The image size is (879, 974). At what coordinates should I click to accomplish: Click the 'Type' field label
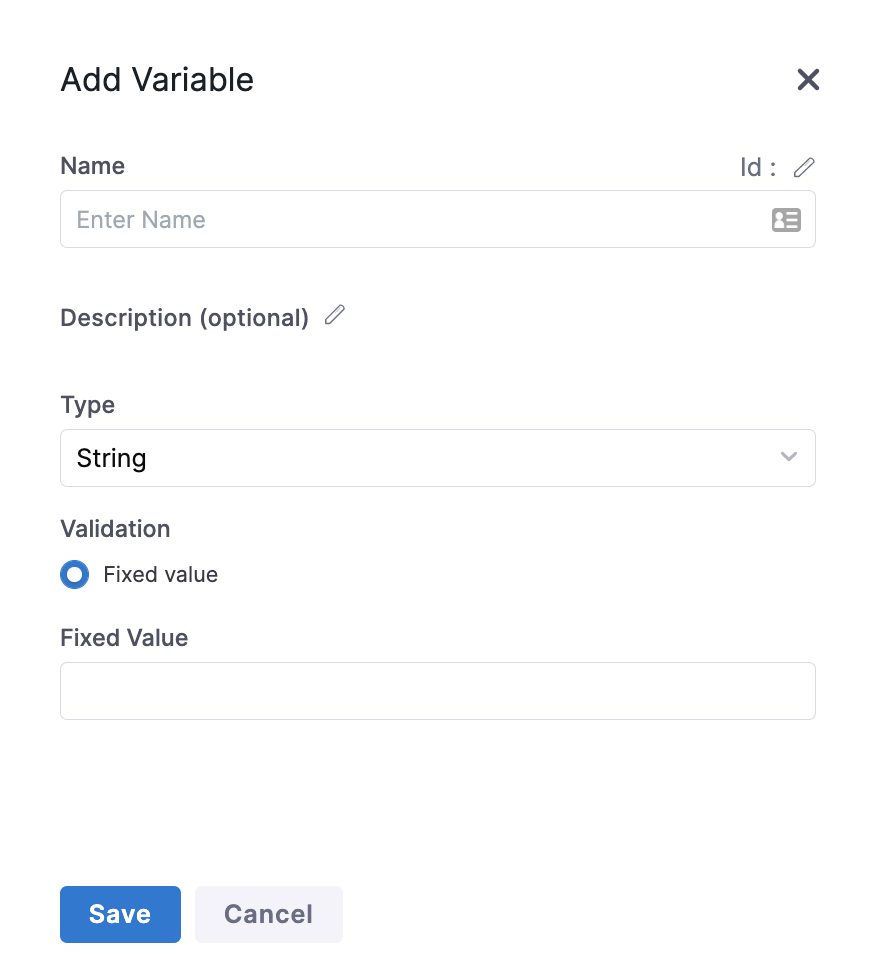(x=87, y=405)
